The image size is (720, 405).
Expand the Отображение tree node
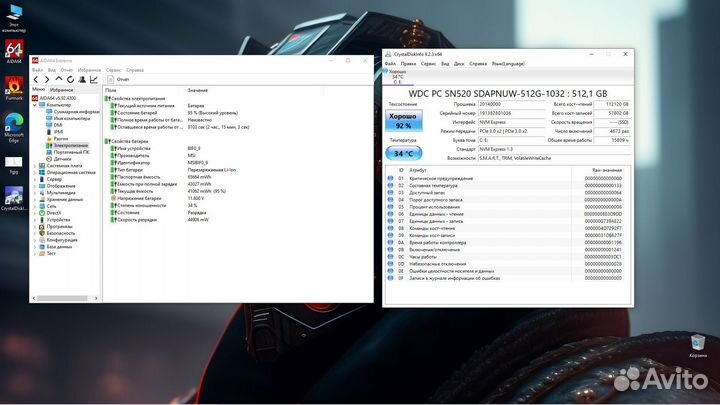(35, 186)
